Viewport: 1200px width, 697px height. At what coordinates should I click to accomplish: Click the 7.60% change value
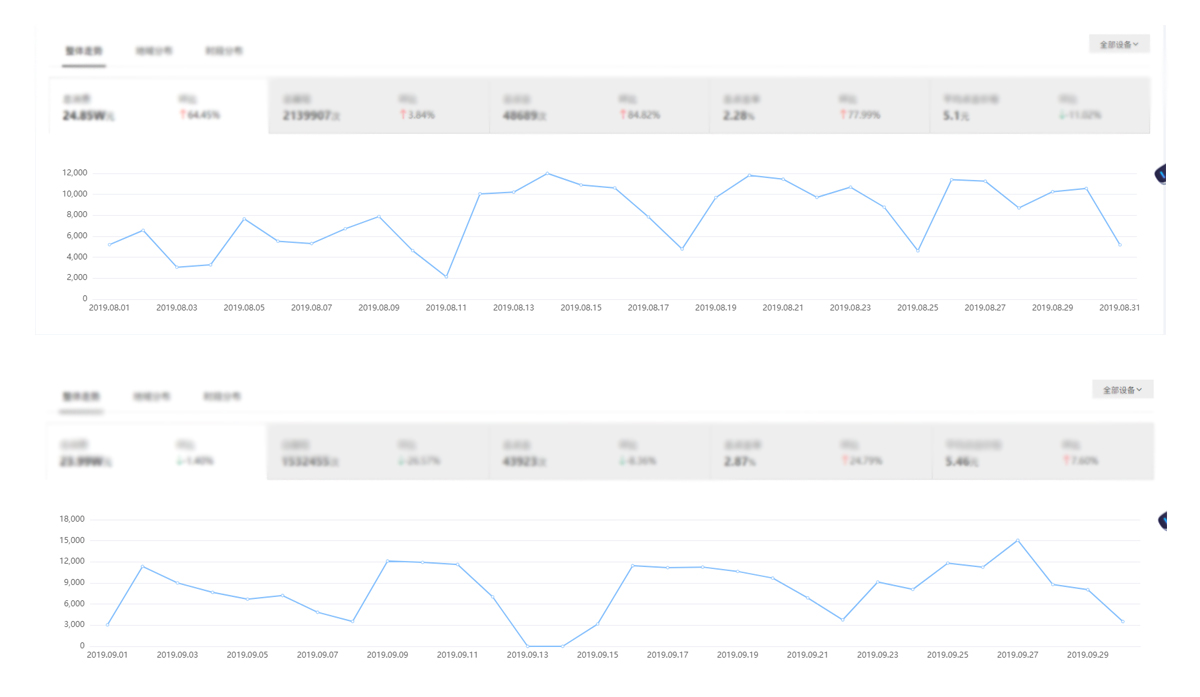tap(1081, 461)
